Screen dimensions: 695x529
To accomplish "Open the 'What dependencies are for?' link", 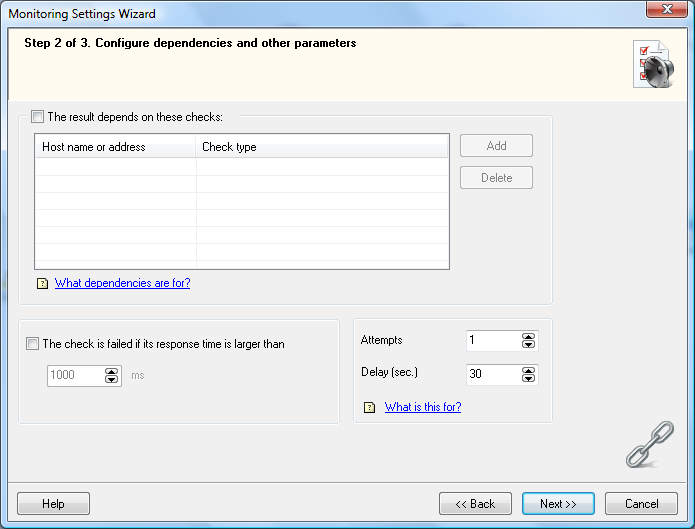I will coord(122,283).
